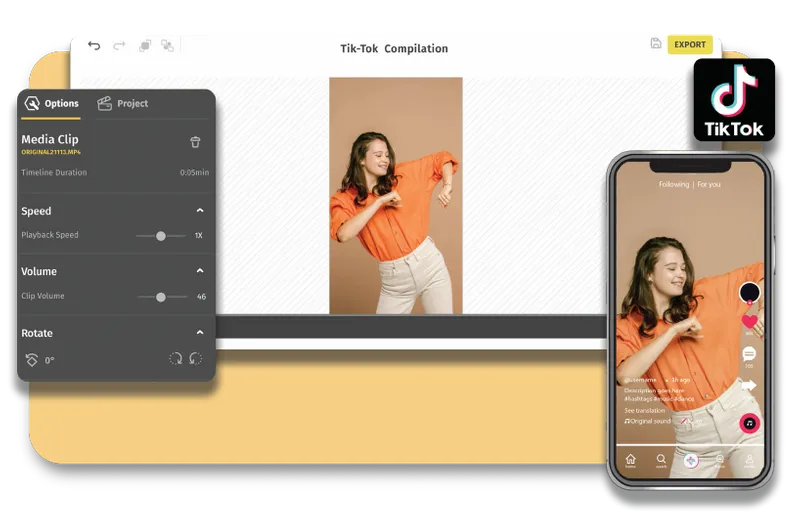Open the TikTok app logo
The height and width of the screenshot is (516, 800).
(x=734, y=100)
